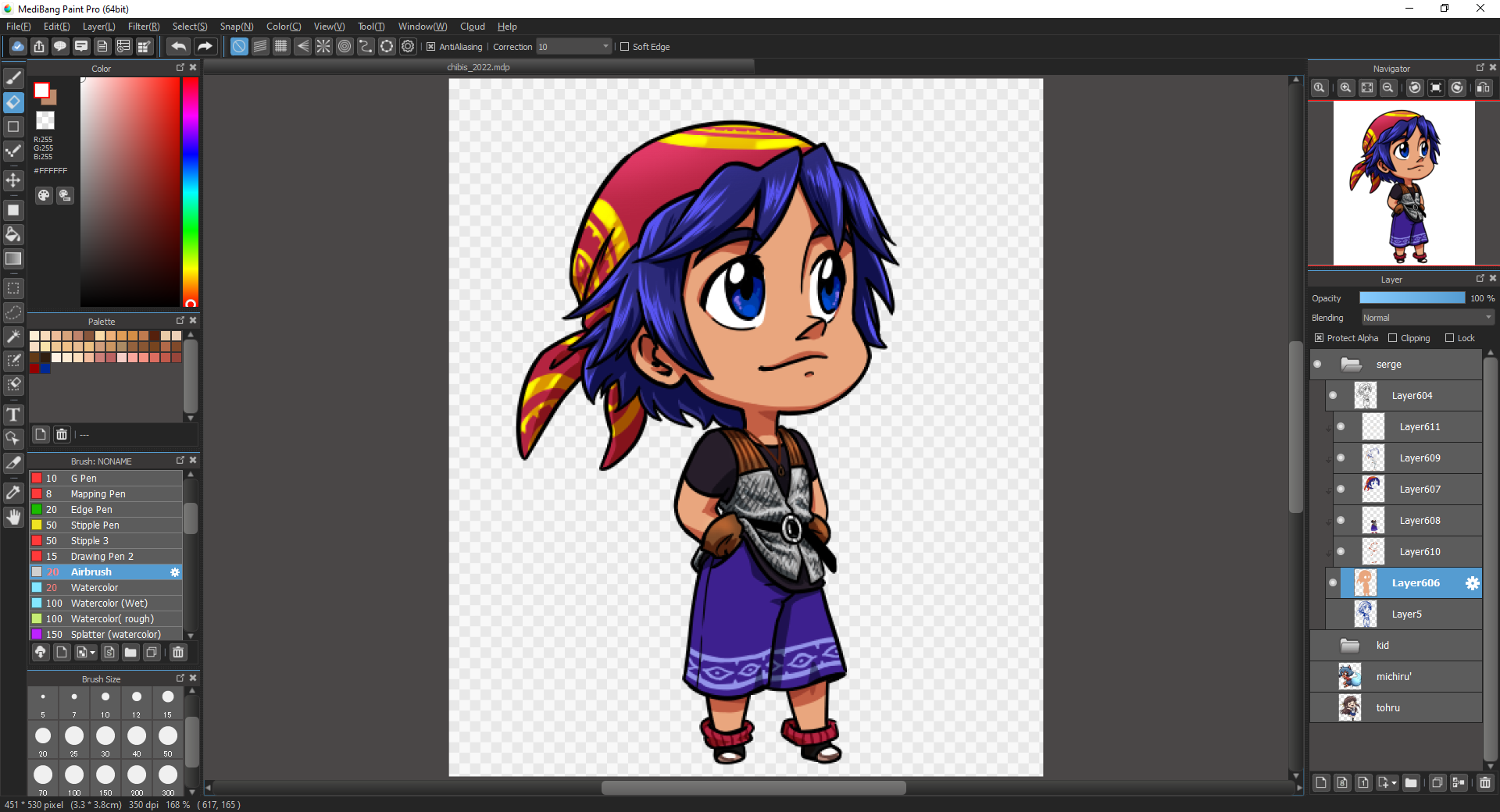Select the Hand tool
1500x812 pixels.
pos(13,517)
